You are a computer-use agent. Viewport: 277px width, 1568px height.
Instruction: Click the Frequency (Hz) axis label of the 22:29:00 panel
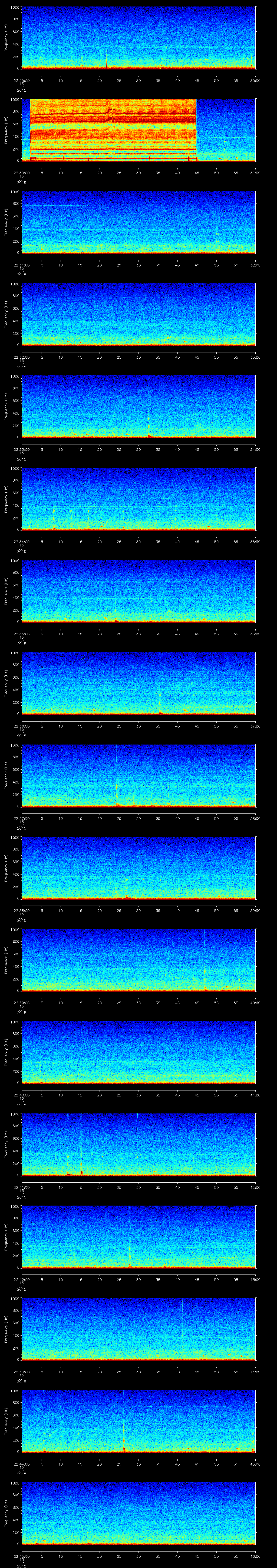(6, 38)
